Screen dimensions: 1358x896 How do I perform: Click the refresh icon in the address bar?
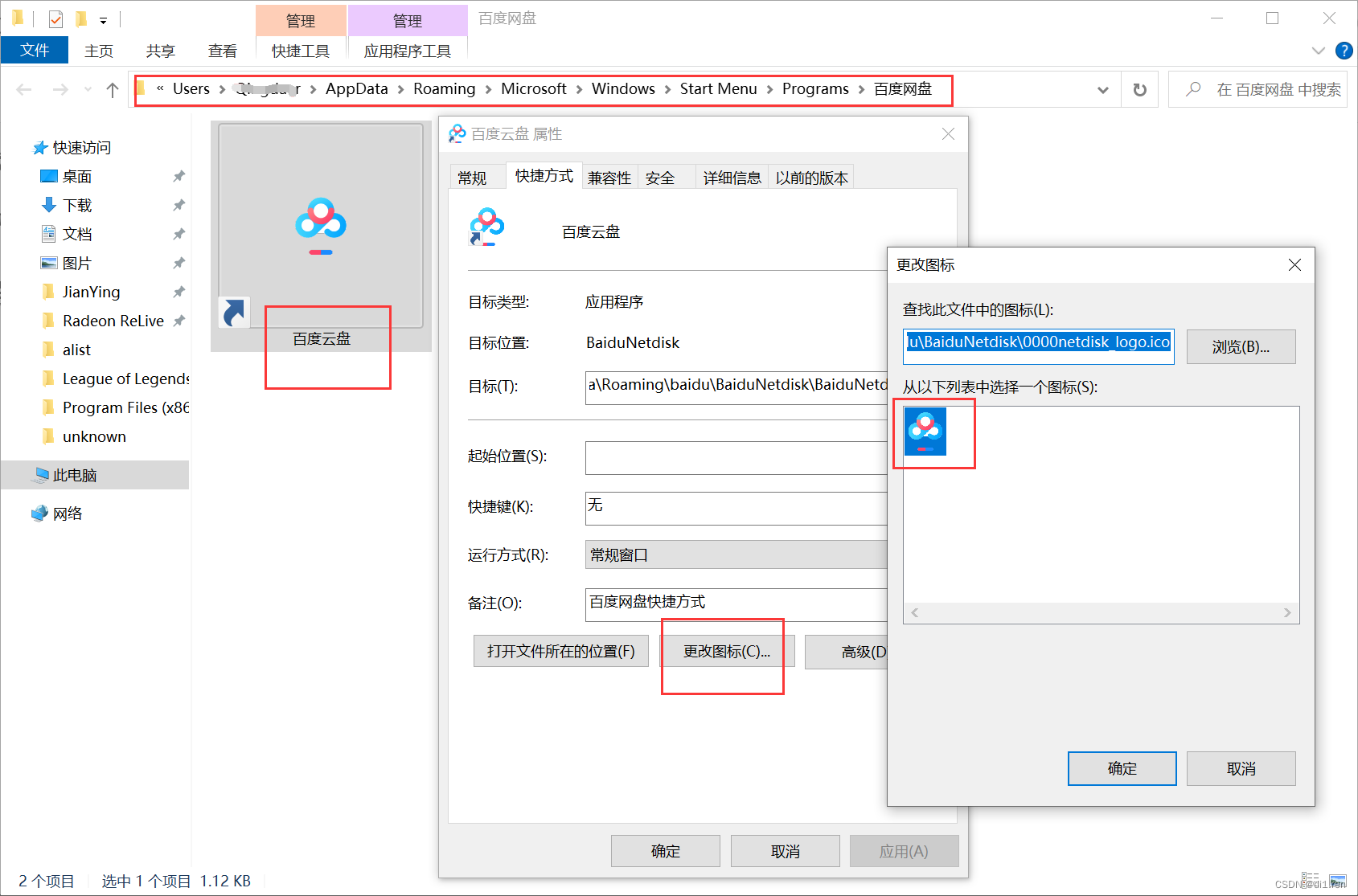1139,89
